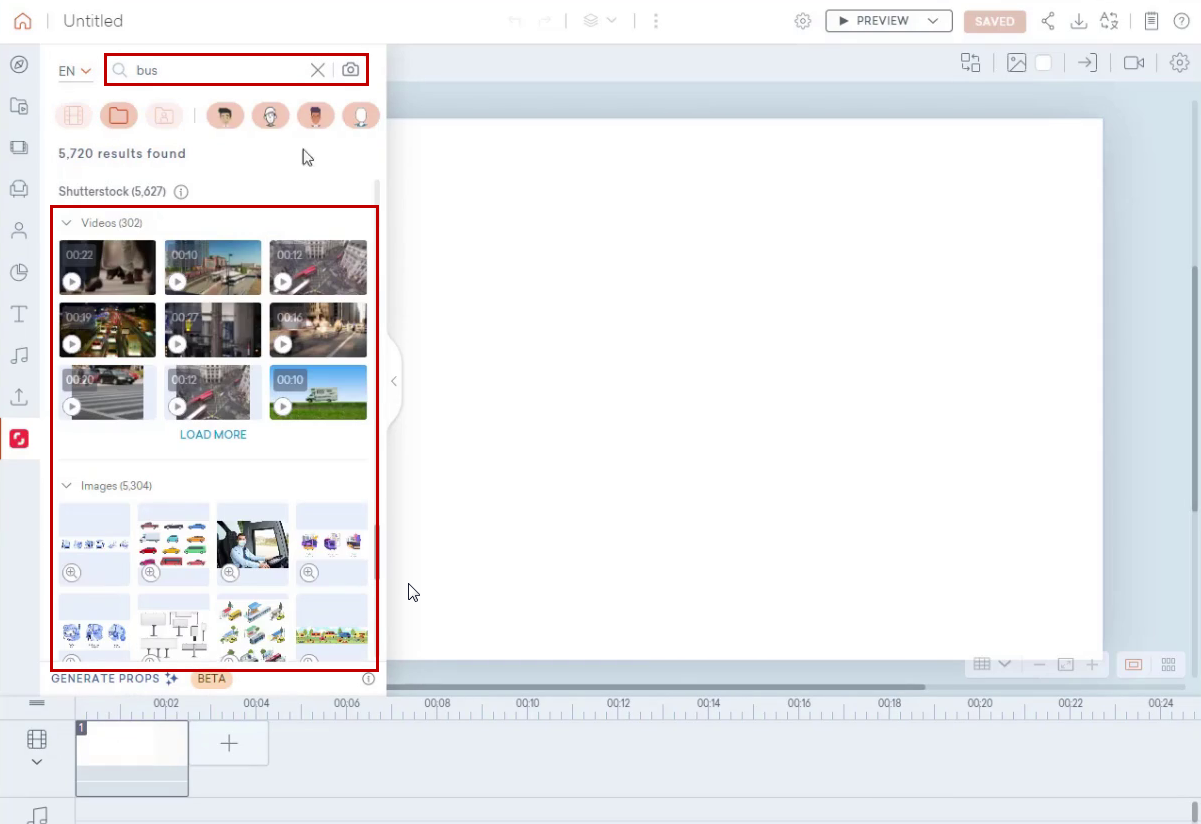Open the props armchair tab in sidebar

pyautogui.click(x=19, y=189)
